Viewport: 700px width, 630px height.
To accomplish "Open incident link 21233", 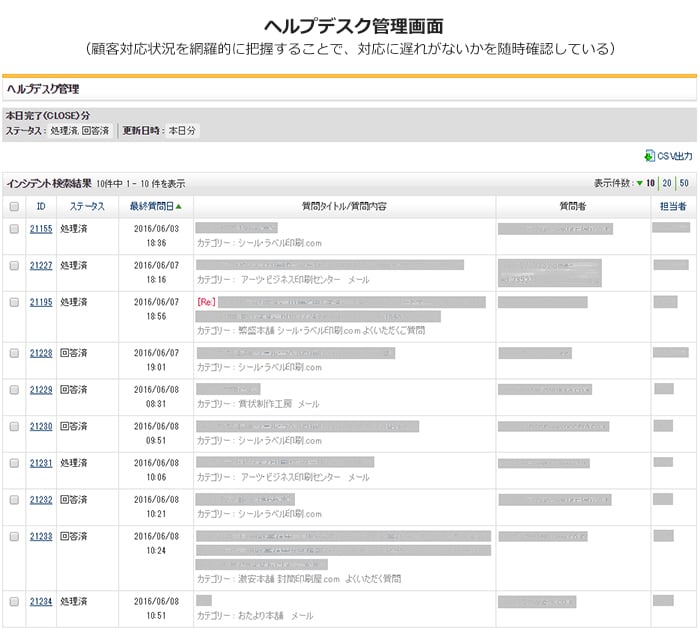I will [41, 536].
